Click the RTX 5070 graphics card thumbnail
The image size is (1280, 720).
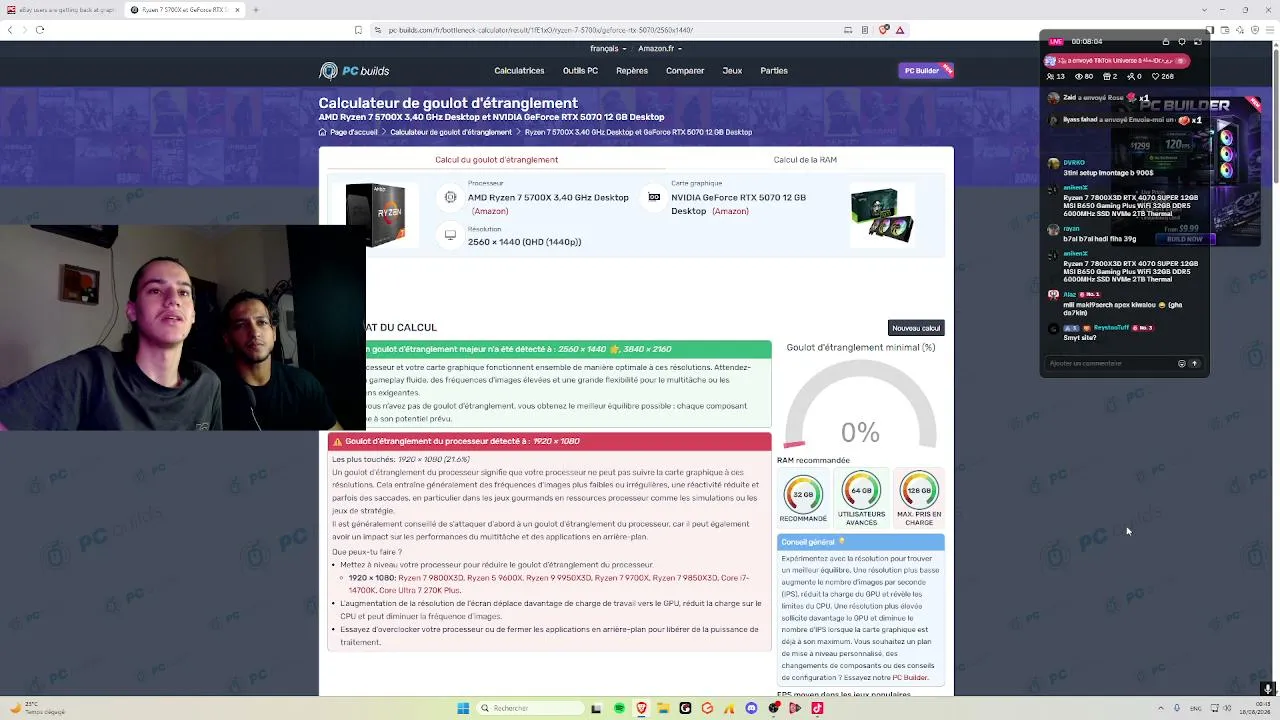pyautogui.click(x=882, y=215)
